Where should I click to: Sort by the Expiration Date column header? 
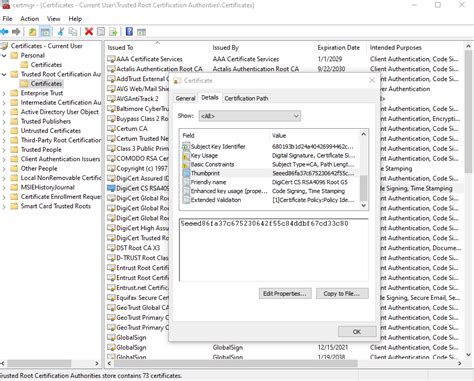[339, 48]
